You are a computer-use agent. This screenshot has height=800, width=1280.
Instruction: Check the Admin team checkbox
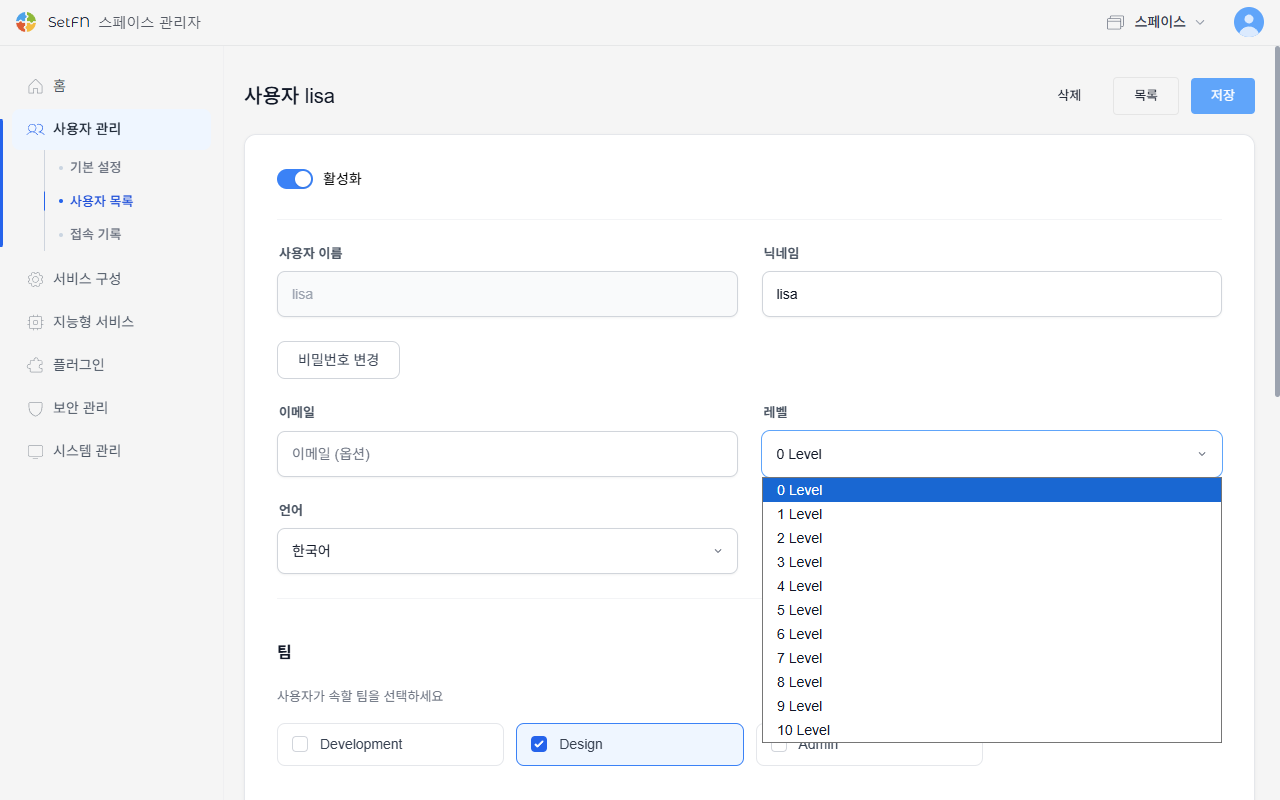pyautogui.click(x=779, y=745)
